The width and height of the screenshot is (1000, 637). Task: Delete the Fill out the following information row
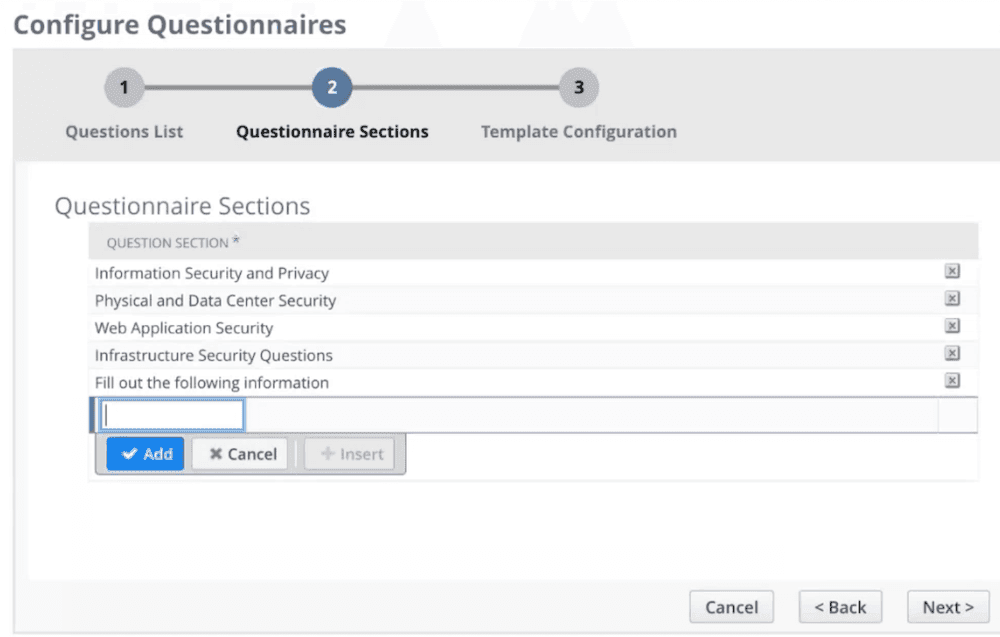[x=952, y=381]
